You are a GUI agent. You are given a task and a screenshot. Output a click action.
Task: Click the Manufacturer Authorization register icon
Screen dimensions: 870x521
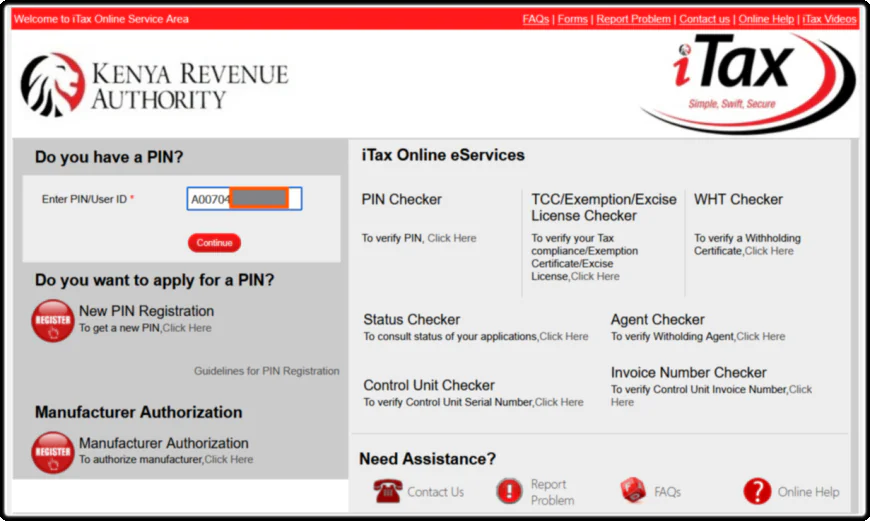tap(53, 453)
